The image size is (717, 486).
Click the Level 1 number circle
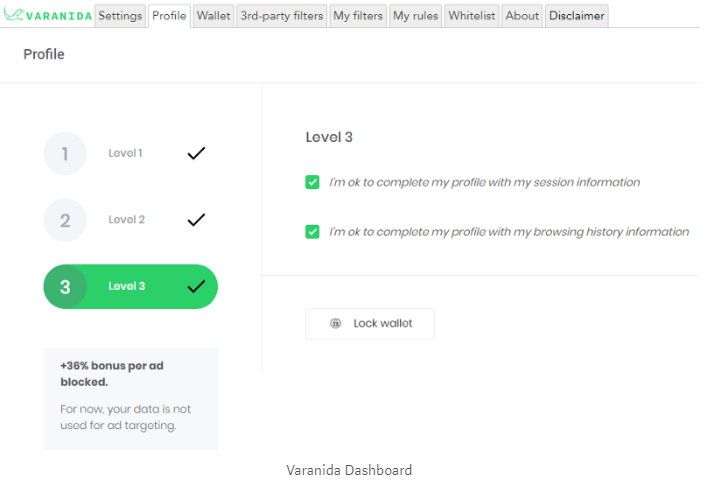click(65, 154)
